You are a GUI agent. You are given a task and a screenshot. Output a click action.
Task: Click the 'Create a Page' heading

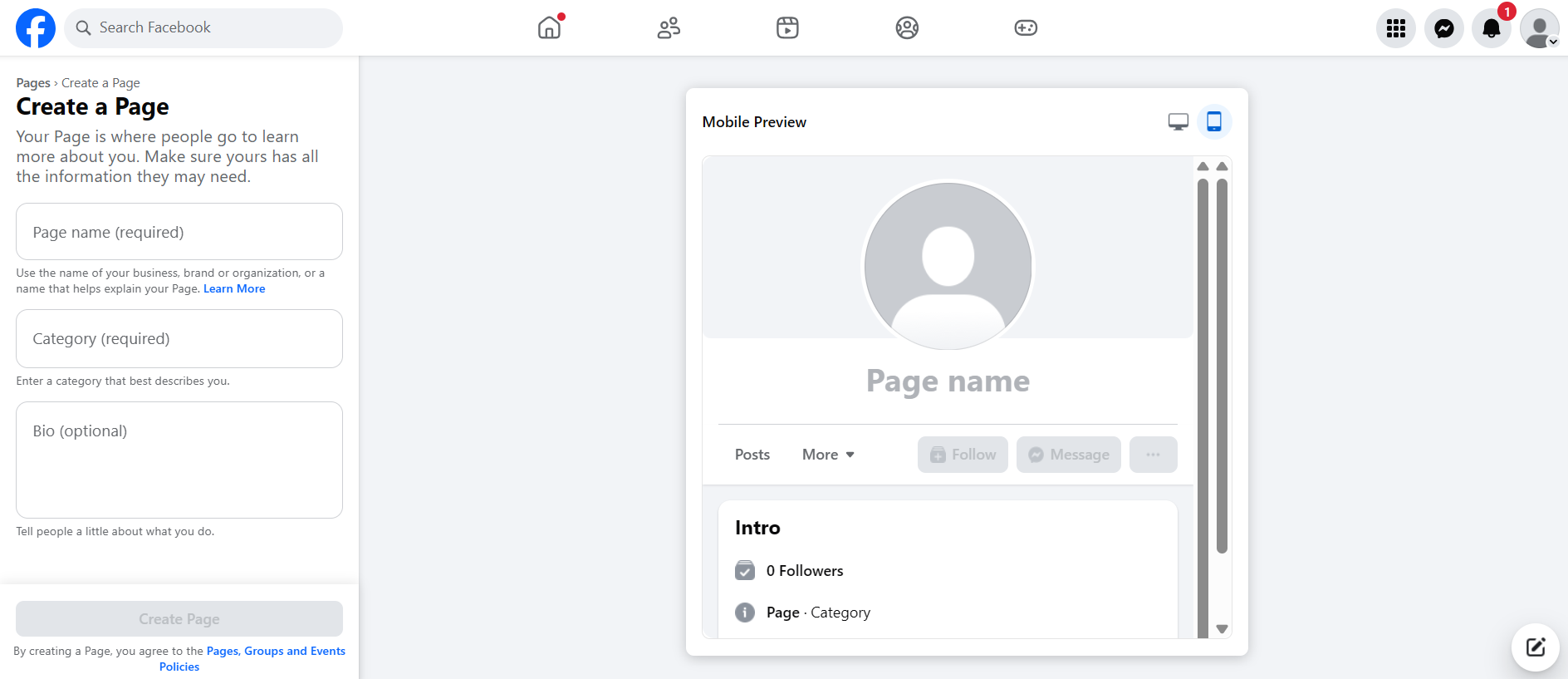tap(93, 107)
